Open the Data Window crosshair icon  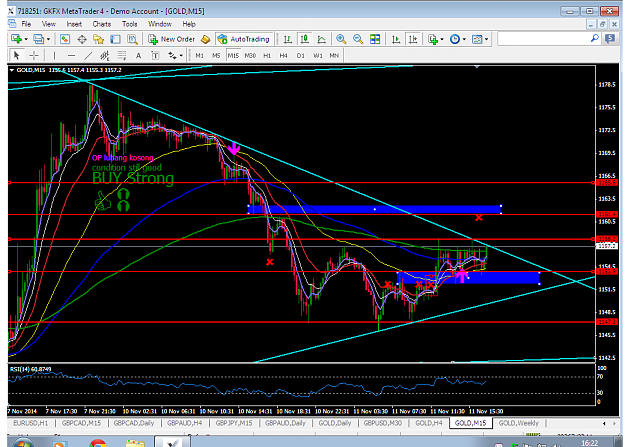pyautogui.click(x=82, y=39)
